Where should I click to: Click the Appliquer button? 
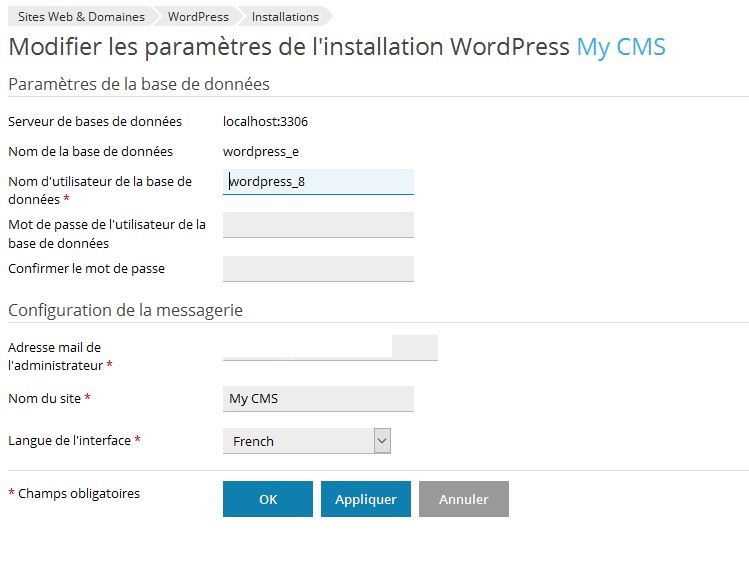click(366, 499)
